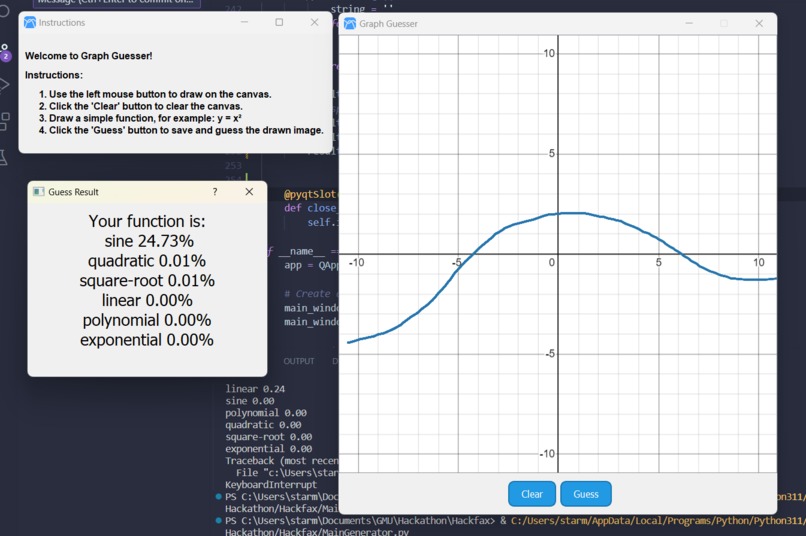The width and height of the screenshot is (806, 536).
Task: Click the Guess button in Graph Guesser
Action: [585, 494]
